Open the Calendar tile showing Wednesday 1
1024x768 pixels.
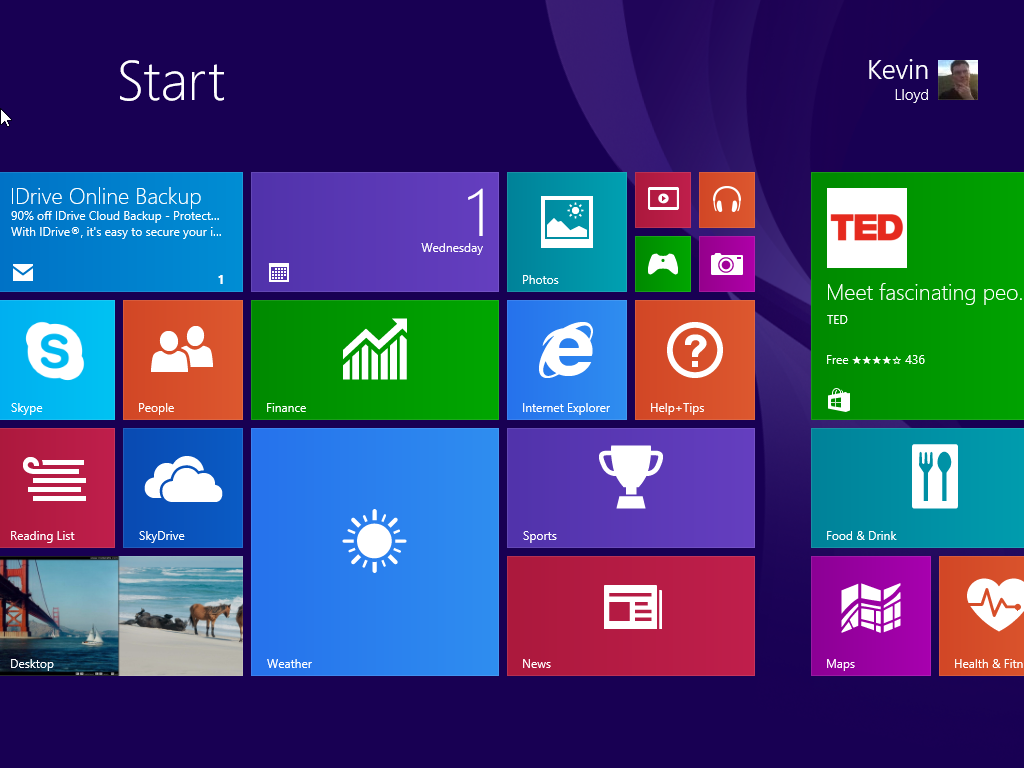point(375,232)
